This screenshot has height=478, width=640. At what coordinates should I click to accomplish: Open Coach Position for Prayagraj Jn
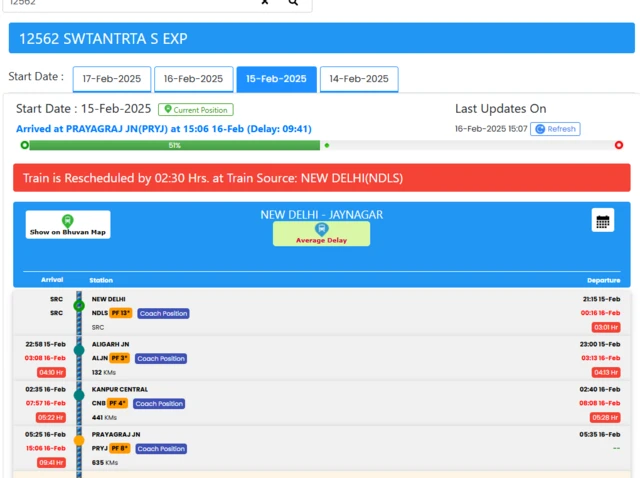click(162, 448)
